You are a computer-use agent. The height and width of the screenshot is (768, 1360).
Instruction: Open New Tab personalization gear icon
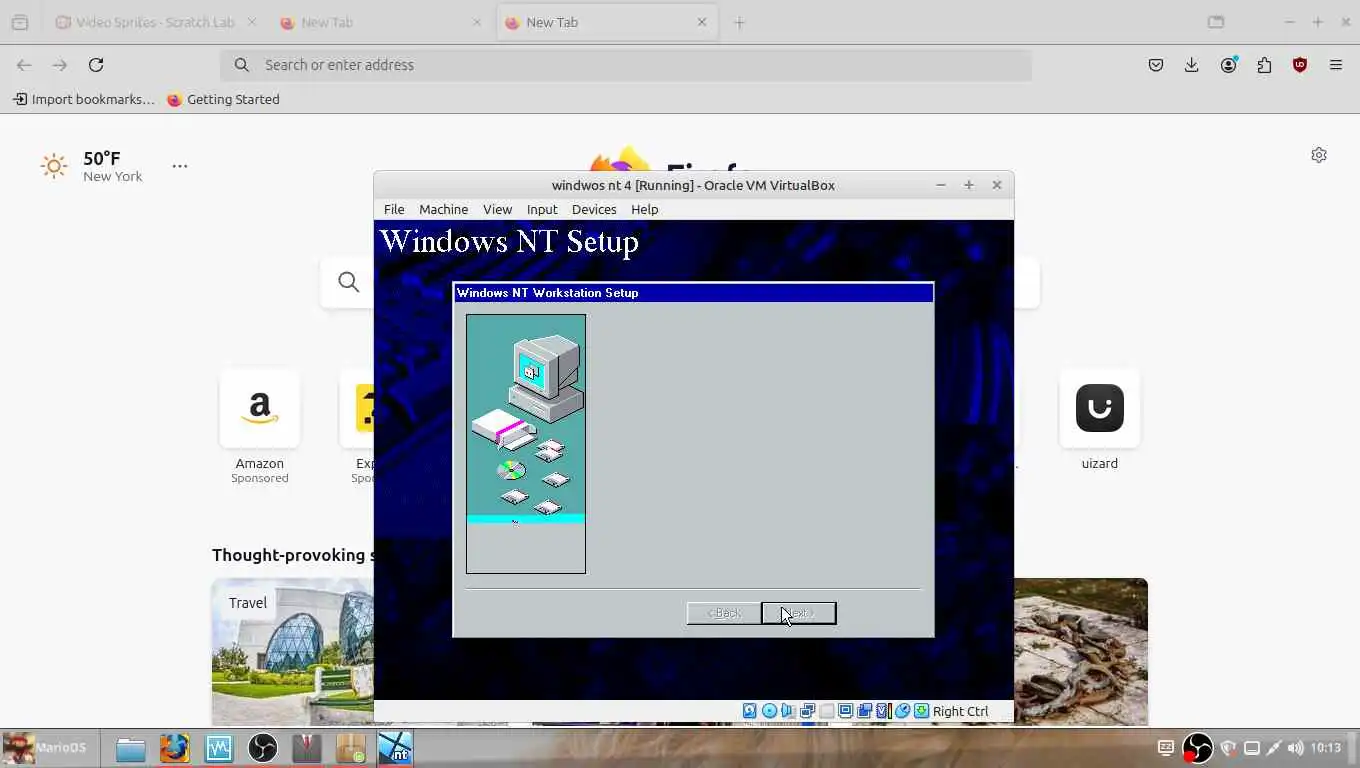point(1319,155)
